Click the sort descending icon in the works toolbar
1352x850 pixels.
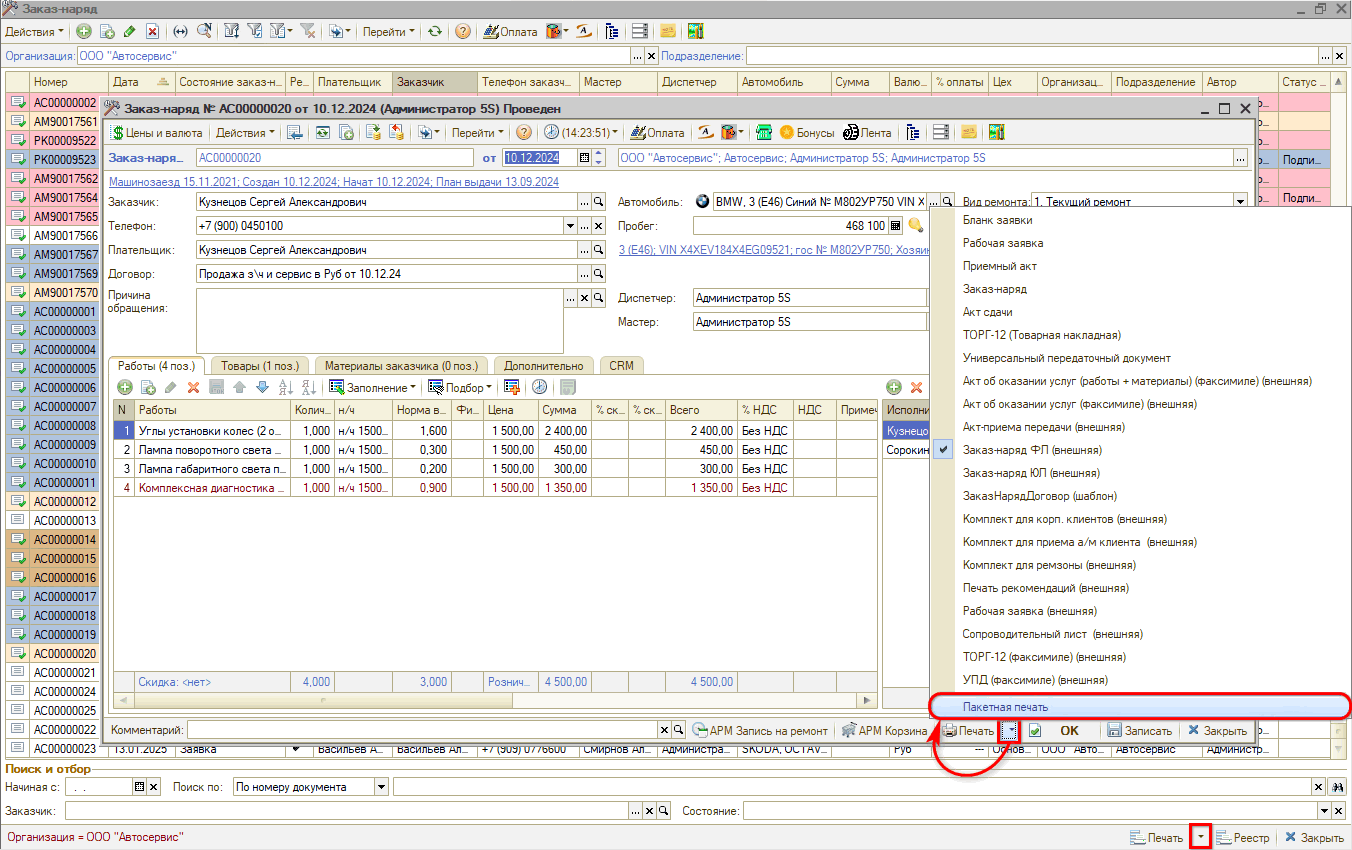(309, 387)
